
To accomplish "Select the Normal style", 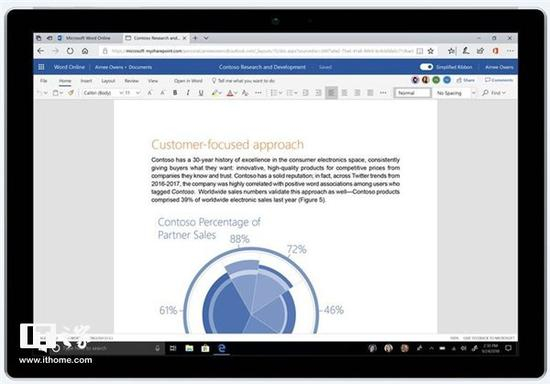I will tap(412, 93).
